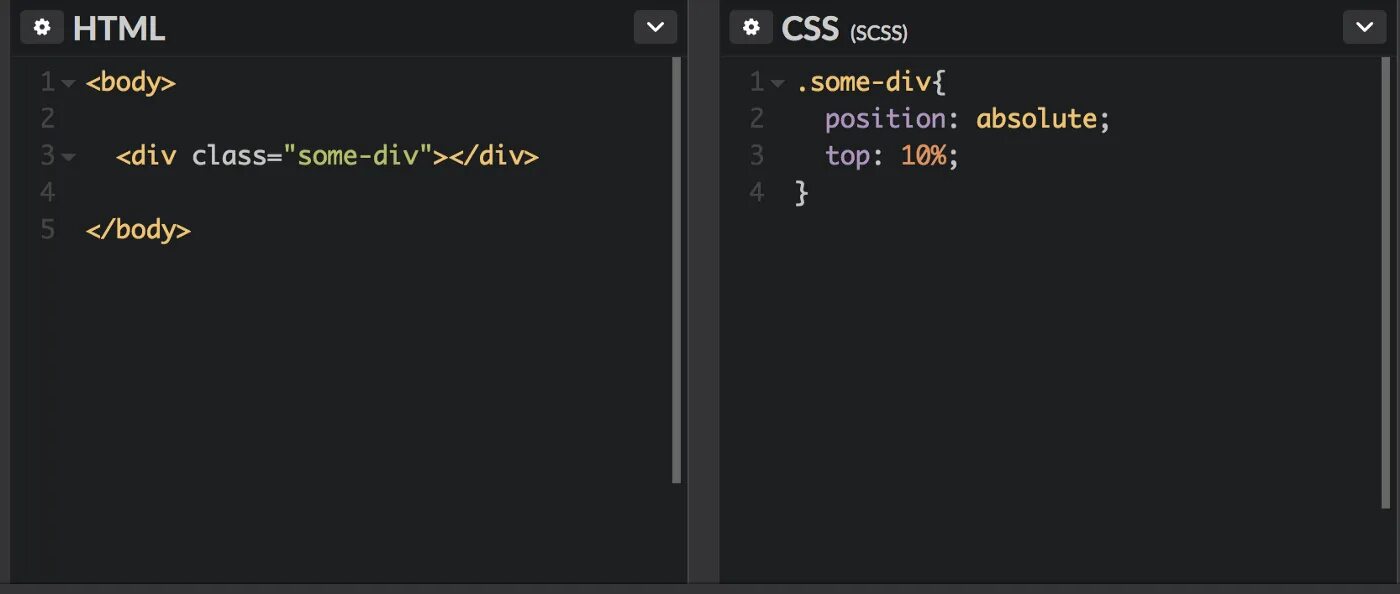
Task: Collapse the div fold arrow on HTML line 3
Action: click(68, 157)
